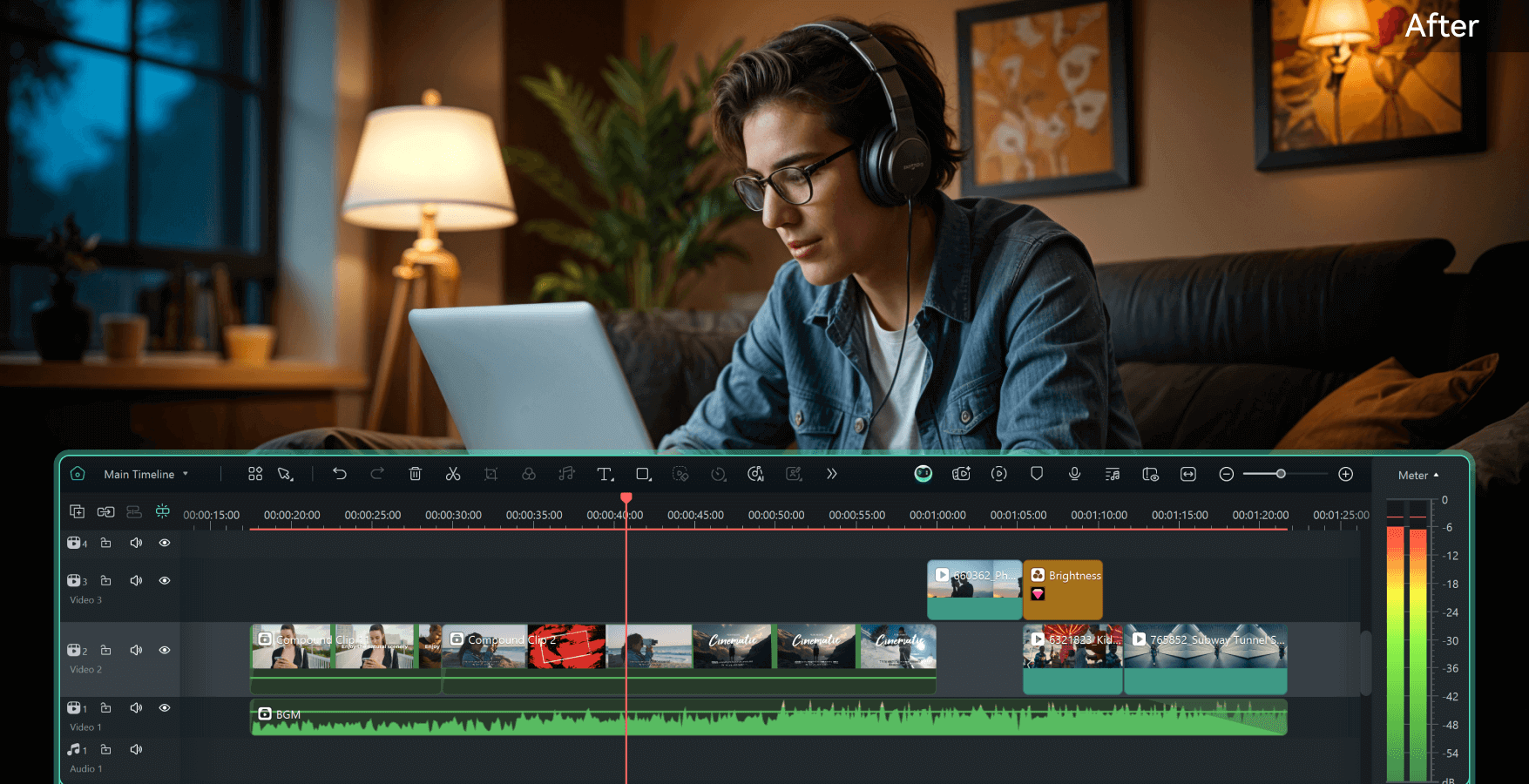Choose the selection arrow tool

[285, 474]
